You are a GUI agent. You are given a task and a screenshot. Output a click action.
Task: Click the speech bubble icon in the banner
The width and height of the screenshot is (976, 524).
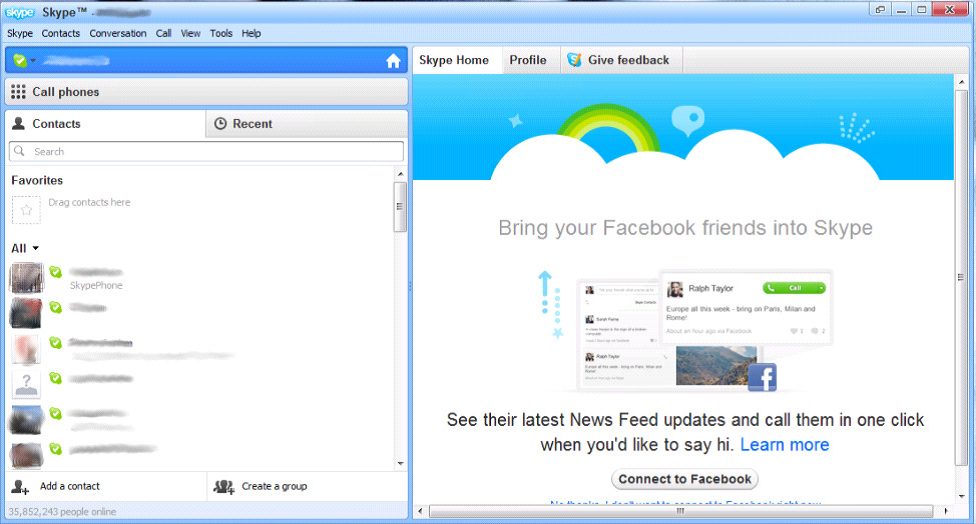pyautogui.click(x=688, y=120)
